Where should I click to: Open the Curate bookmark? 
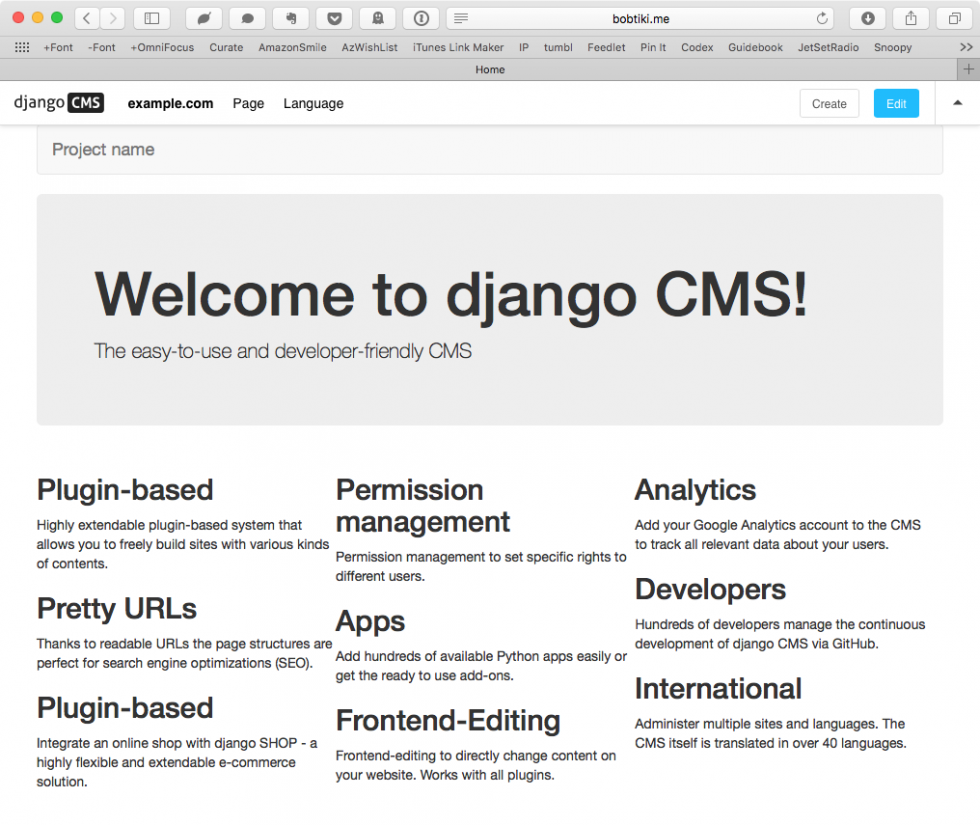[x=226, y=48]
